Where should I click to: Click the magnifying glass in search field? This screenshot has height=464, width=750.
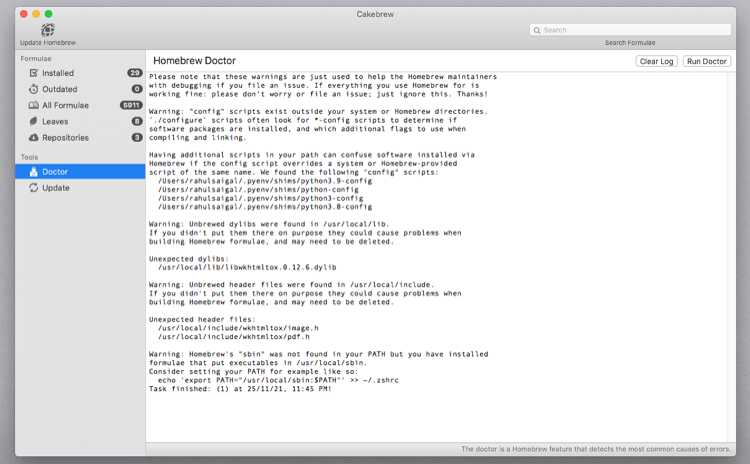pyautogui.click(x=537, y=30)
